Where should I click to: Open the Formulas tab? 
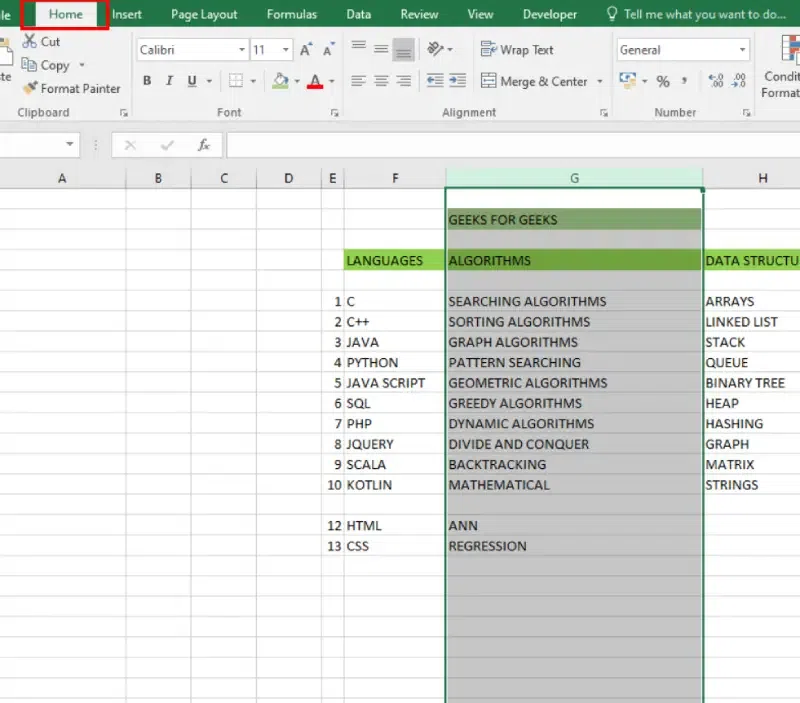(292, 14)
